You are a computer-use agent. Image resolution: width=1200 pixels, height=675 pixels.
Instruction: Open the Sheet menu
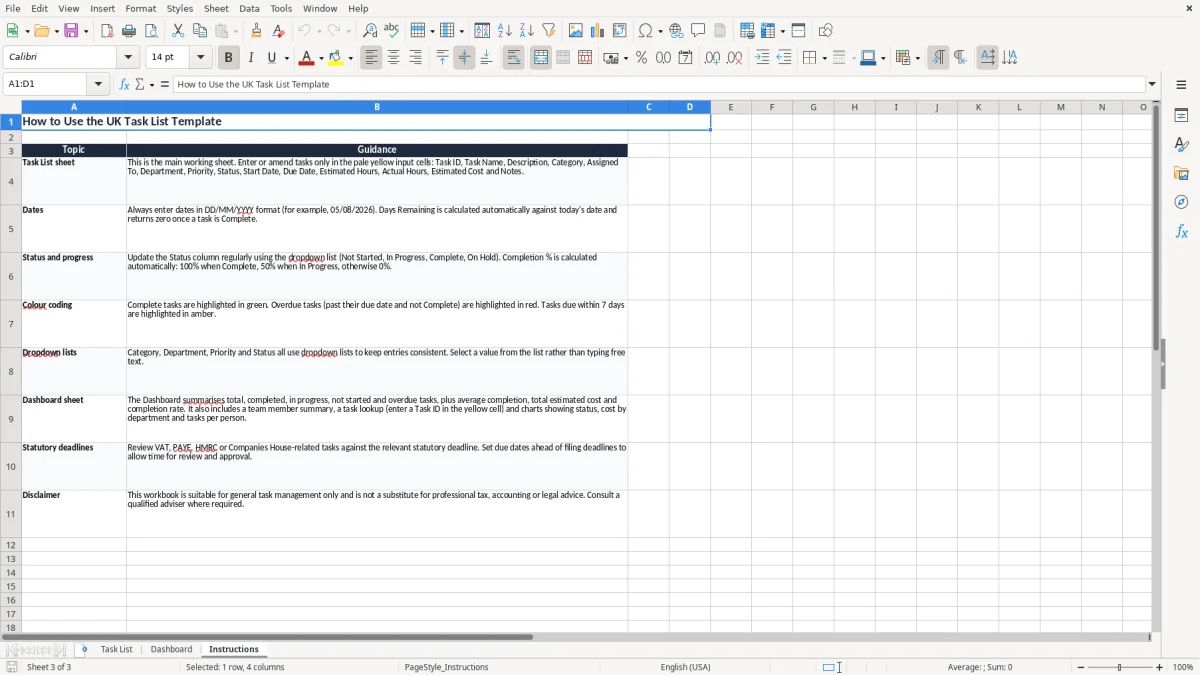point(216,8)
